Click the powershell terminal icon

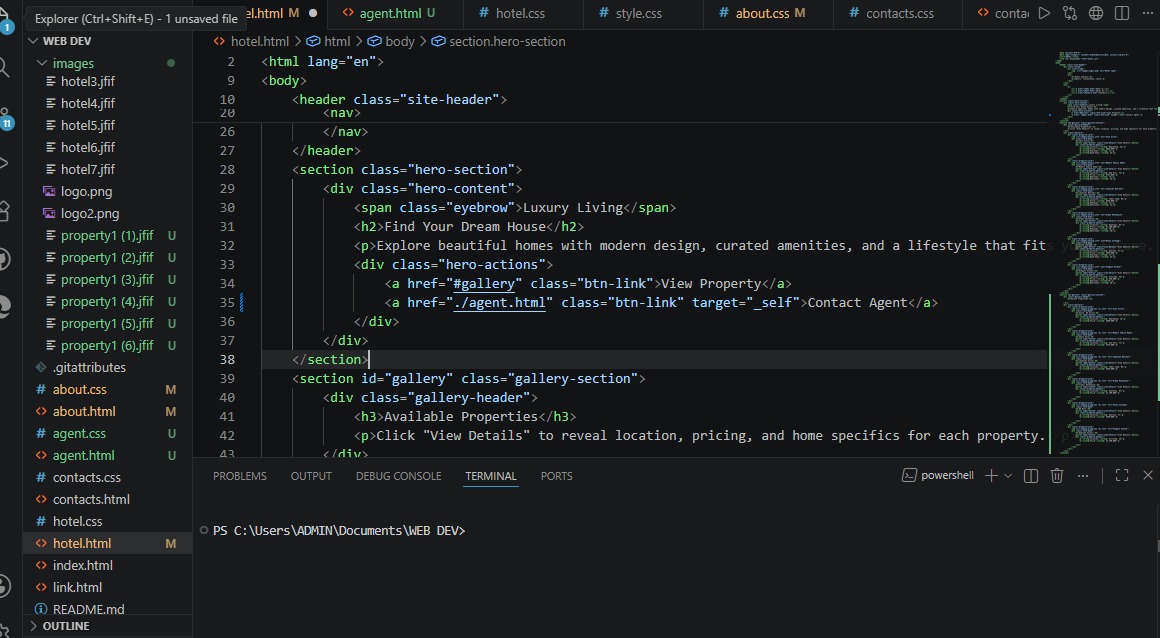909,476
